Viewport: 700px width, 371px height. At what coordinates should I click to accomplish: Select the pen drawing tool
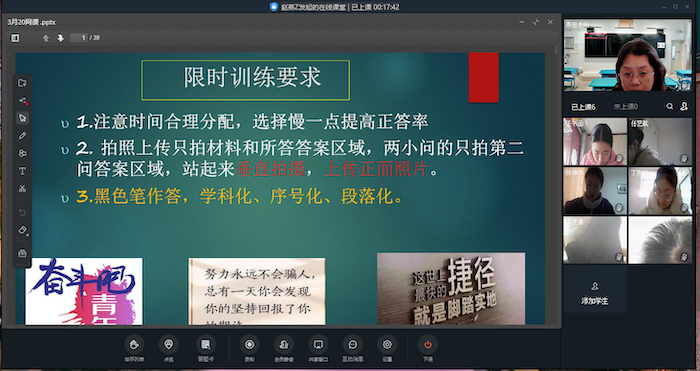(22, 136)
